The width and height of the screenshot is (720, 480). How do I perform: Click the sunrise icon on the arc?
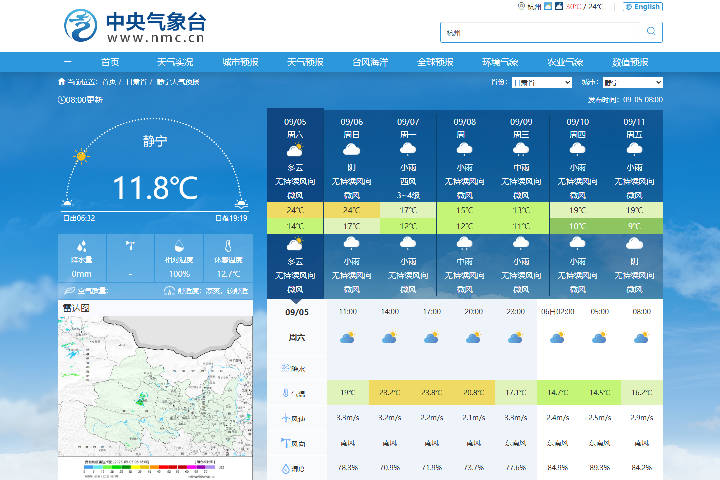click(67, 203)
